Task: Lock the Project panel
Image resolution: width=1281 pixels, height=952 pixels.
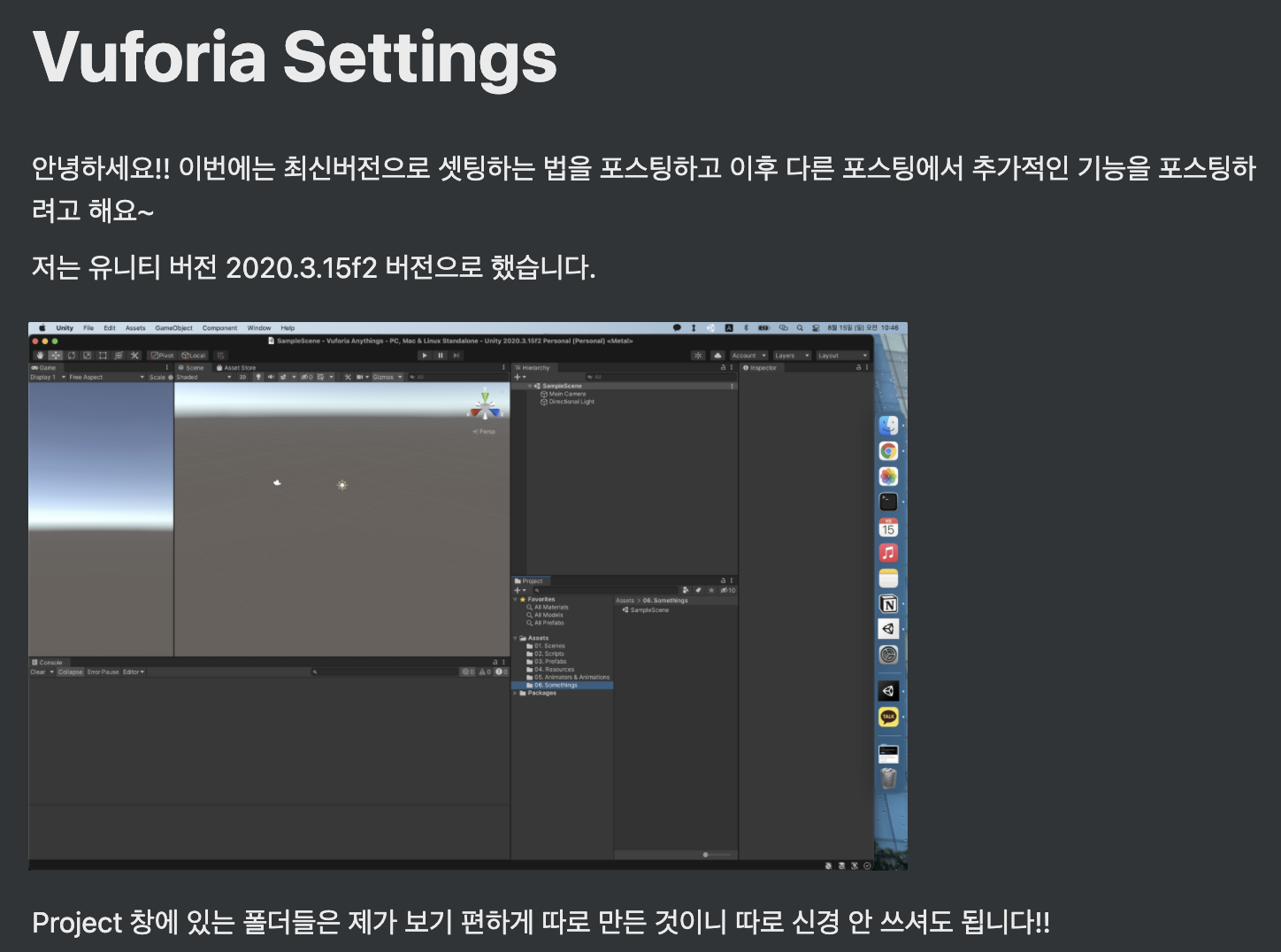Action: pos(723,581)
